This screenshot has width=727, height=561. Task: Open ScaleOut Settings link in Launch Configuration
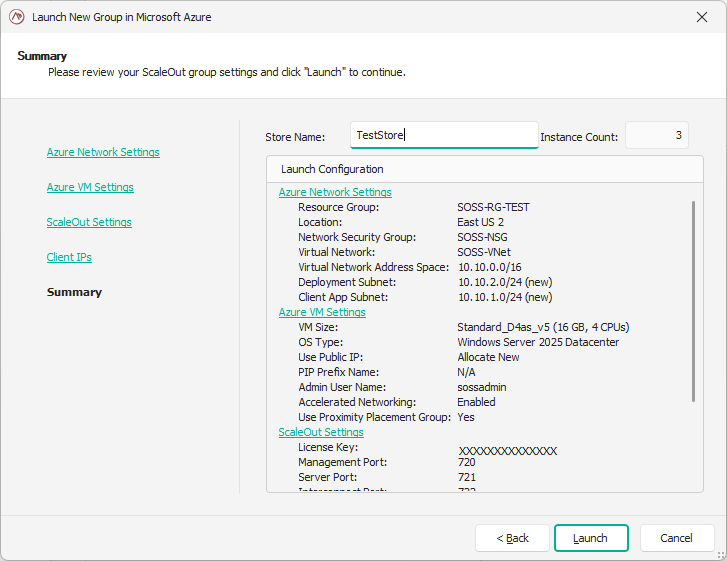(x=321, y=432)
